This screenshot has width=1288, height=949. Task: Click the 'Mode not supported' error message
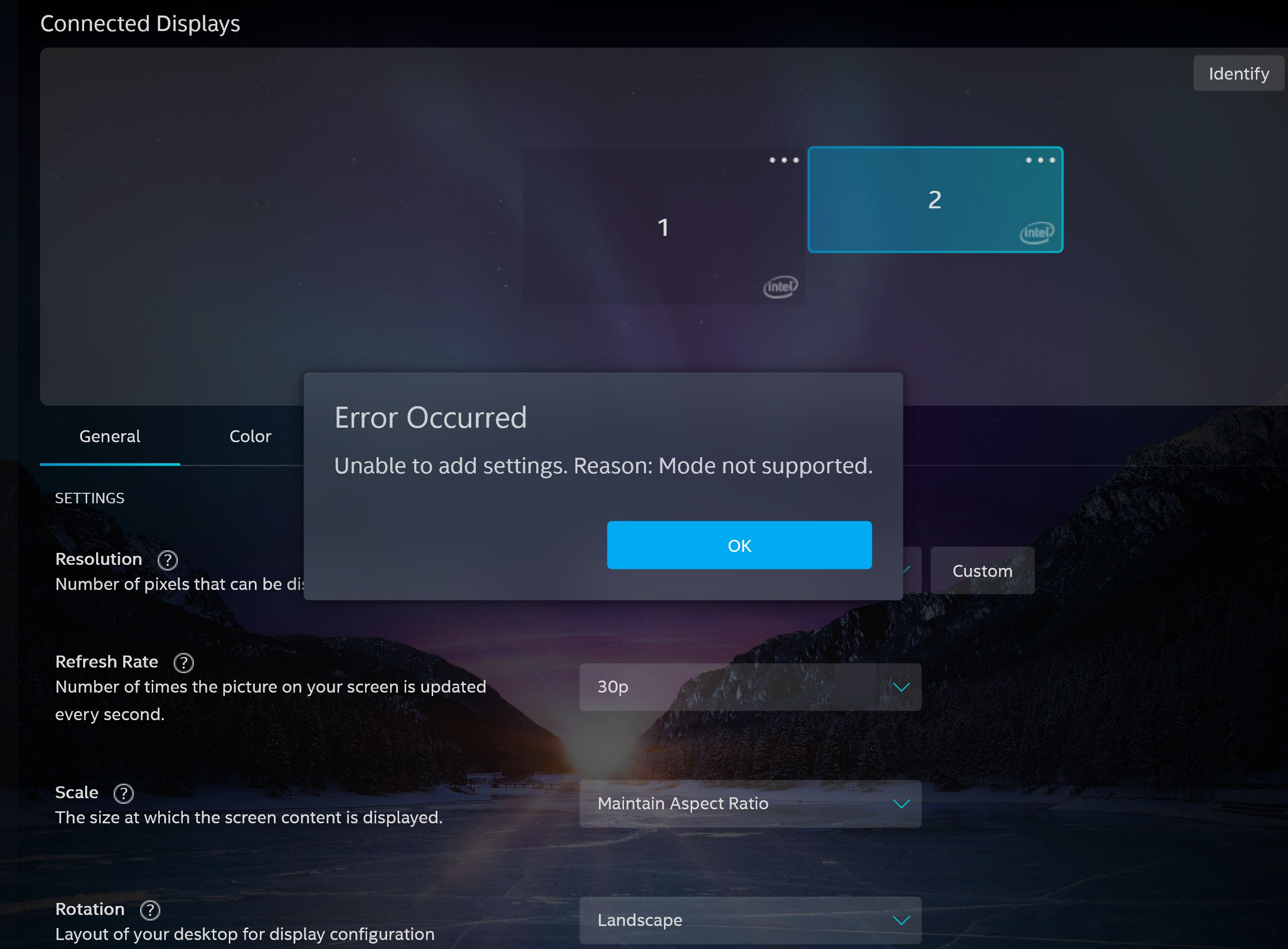[603, 466]
